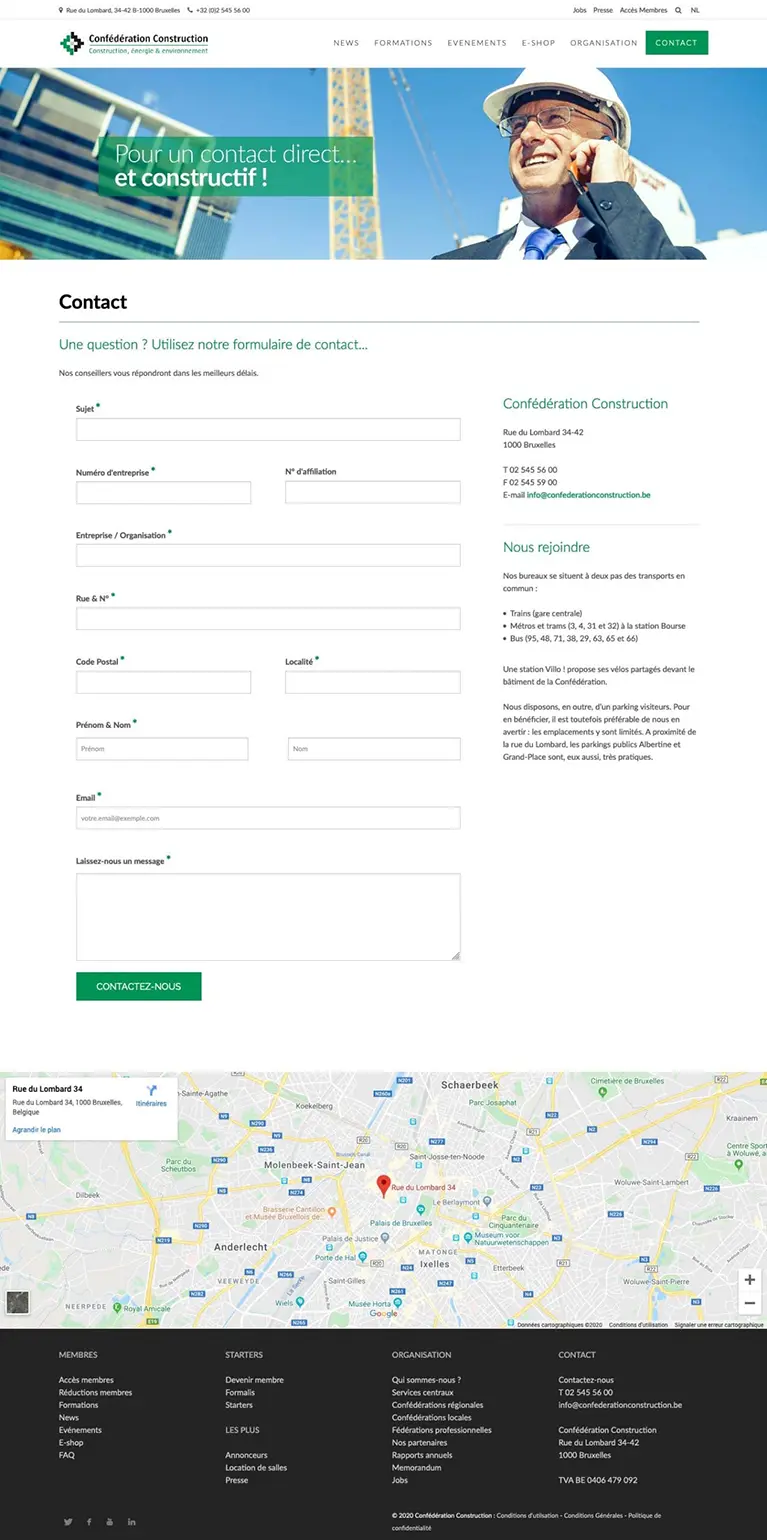
Task: Click the red map pin marker
Action: click(x=382, y=1185)
